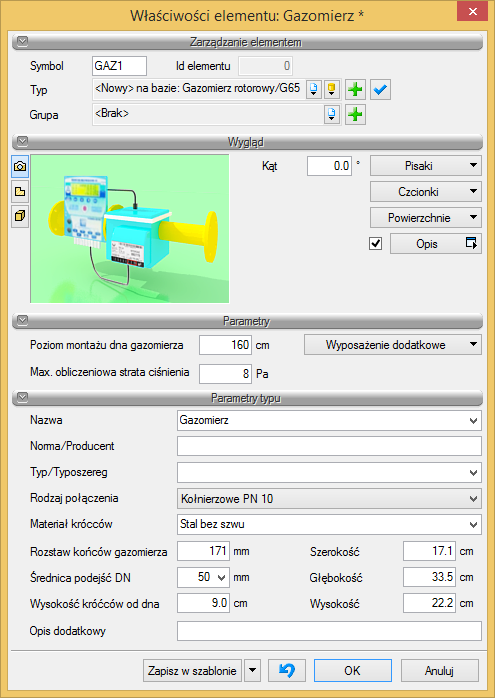495x698 pixels.
Task: Confirm type with blue checkmark icon
Action: 380,89
